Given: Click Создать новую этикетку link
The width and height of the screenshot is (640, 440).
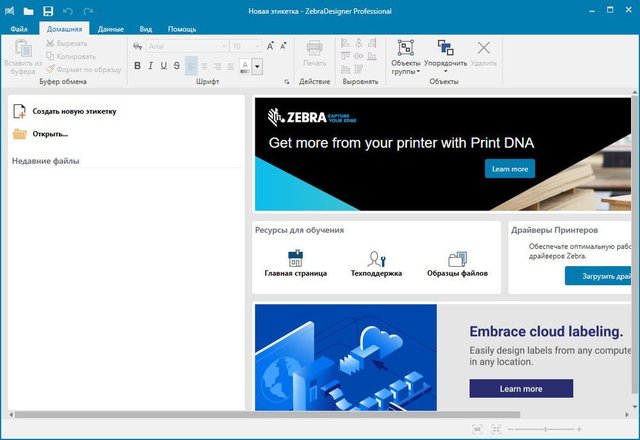Looking at the screenshot, I should click(73, 111).
